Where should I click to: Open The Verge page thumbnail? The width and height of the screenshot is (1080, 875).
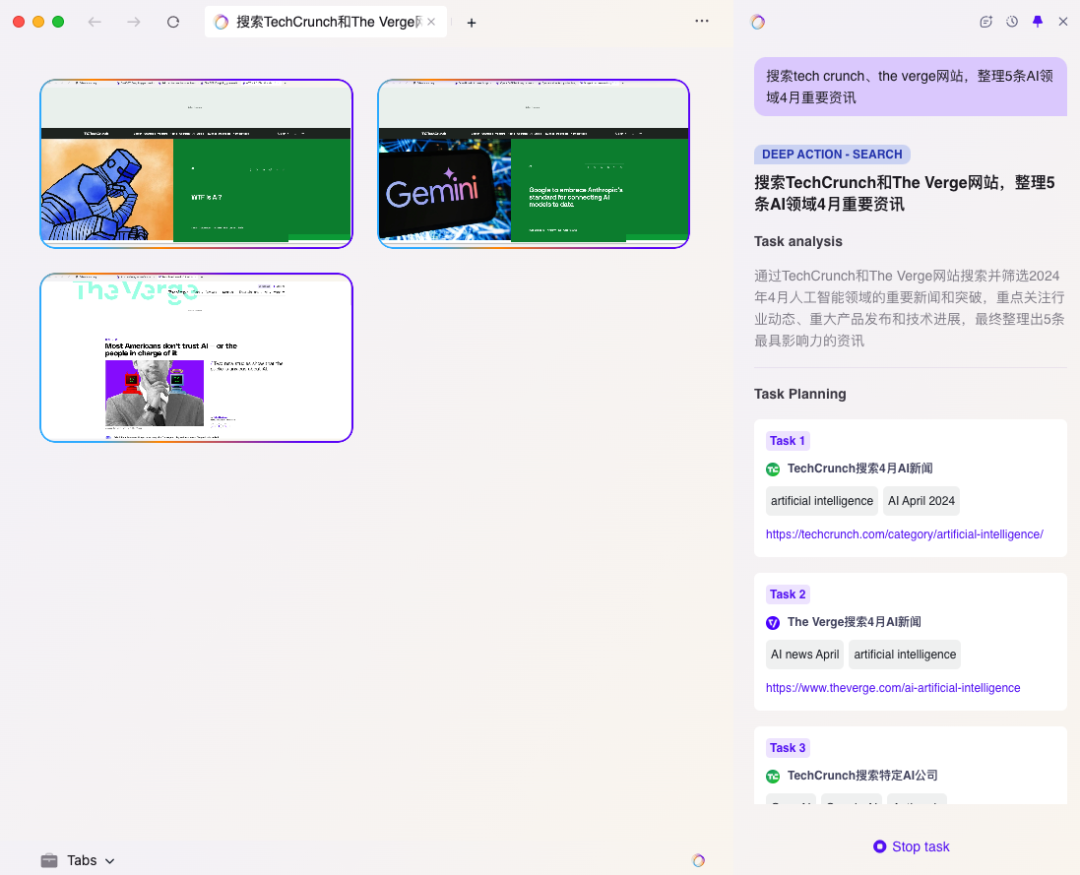tap(196, 358)
